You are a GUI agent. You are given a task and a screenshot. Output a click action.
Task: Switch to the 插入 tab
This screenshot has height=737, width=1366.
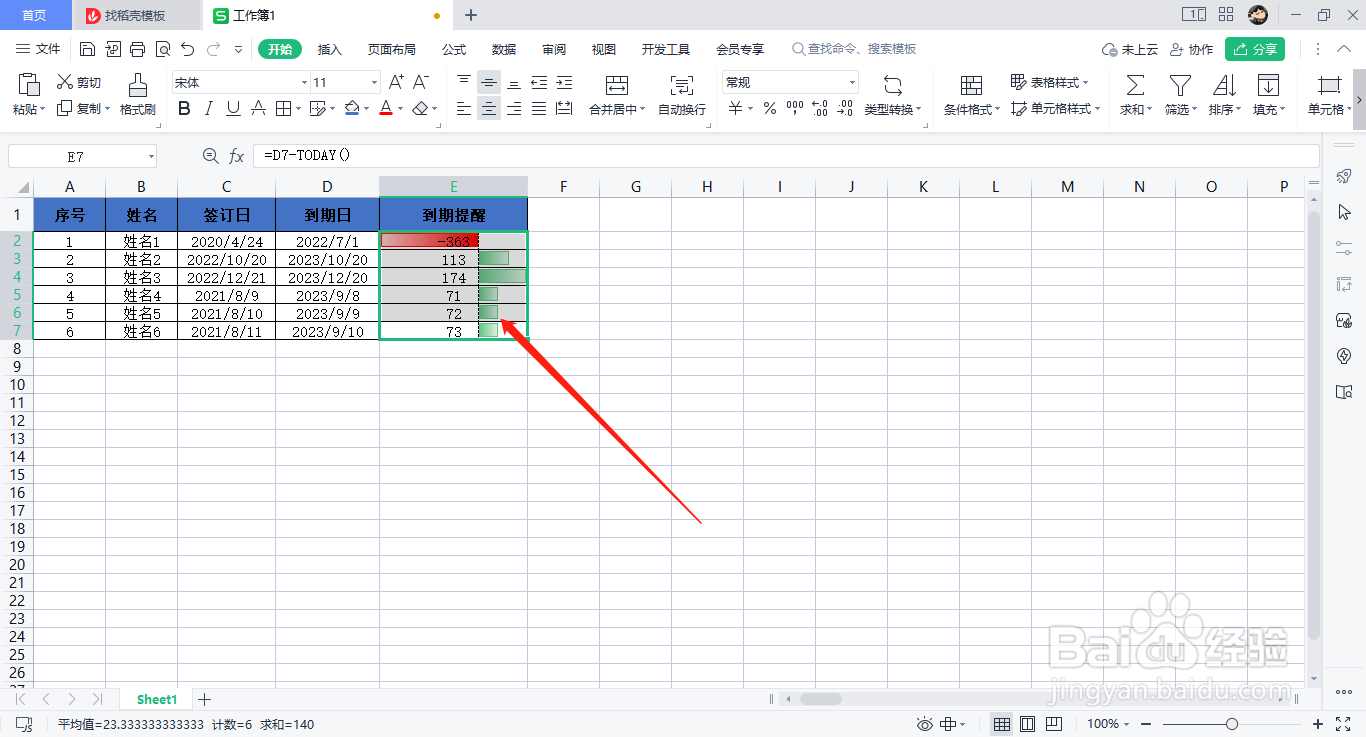click(x=330, y=49)
